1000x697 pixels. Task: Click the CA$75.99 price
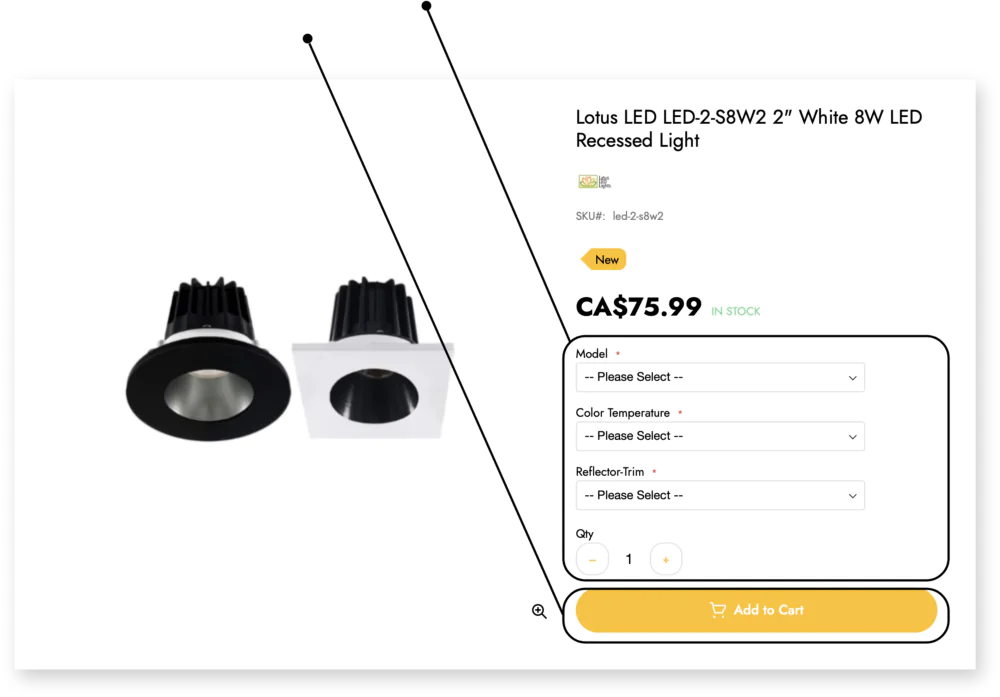638,307
